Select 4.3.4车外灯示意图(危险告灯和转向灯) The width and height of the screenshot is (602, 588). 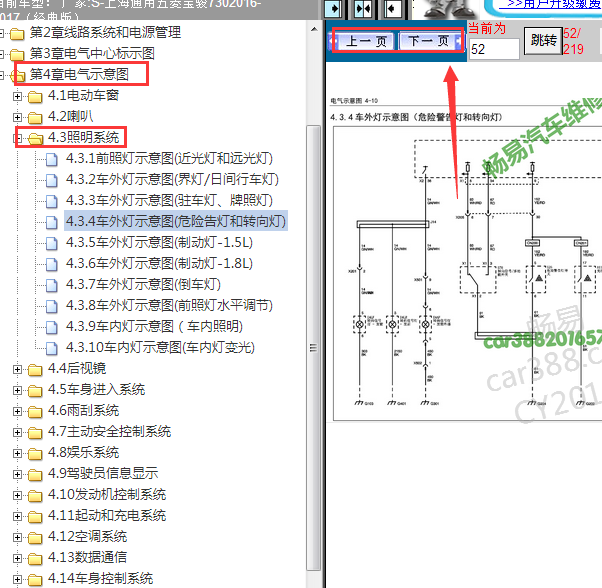point(176,221)
